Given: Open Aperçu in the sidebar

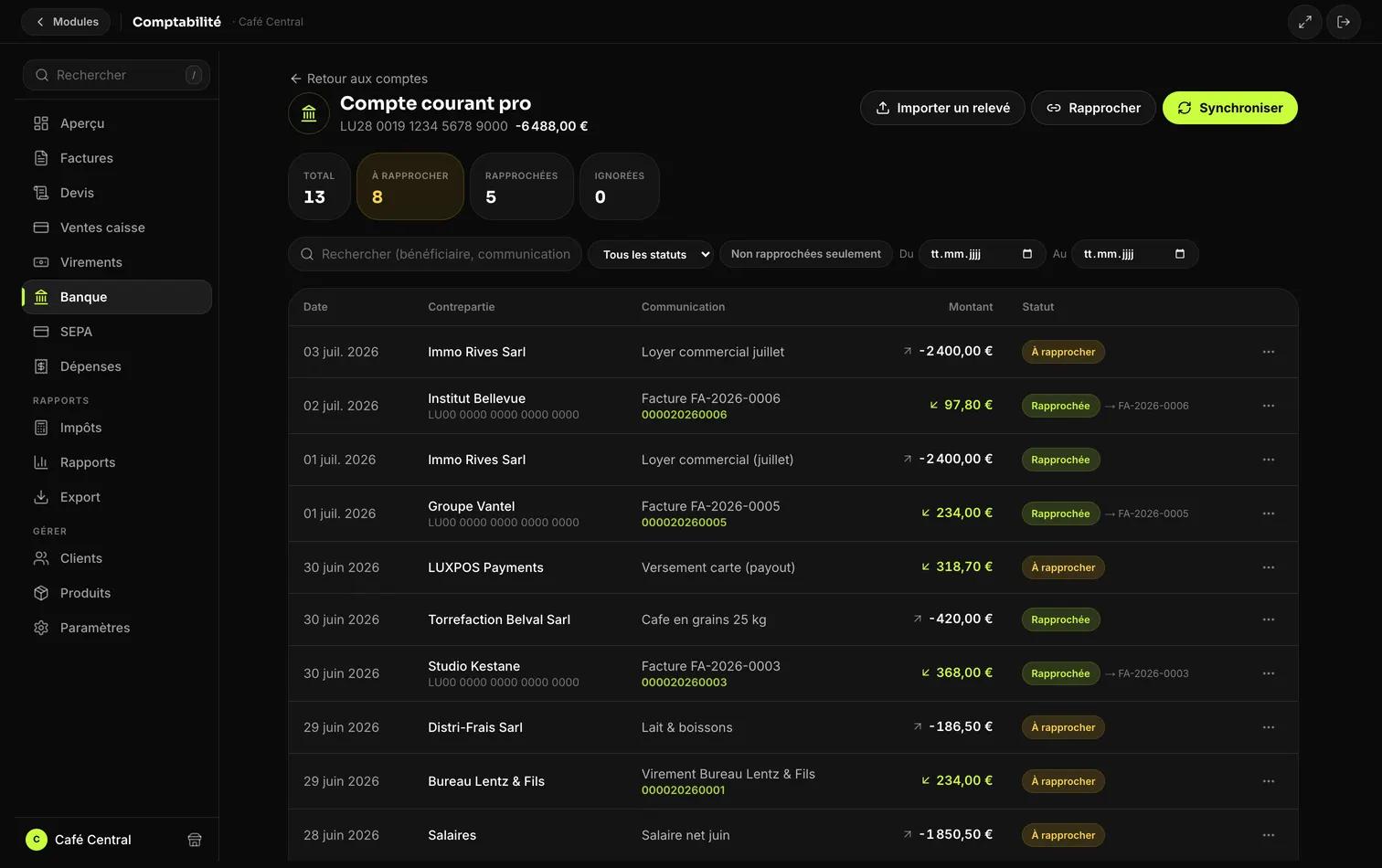Looking at the screenshot, I should [x=117, y=123].
